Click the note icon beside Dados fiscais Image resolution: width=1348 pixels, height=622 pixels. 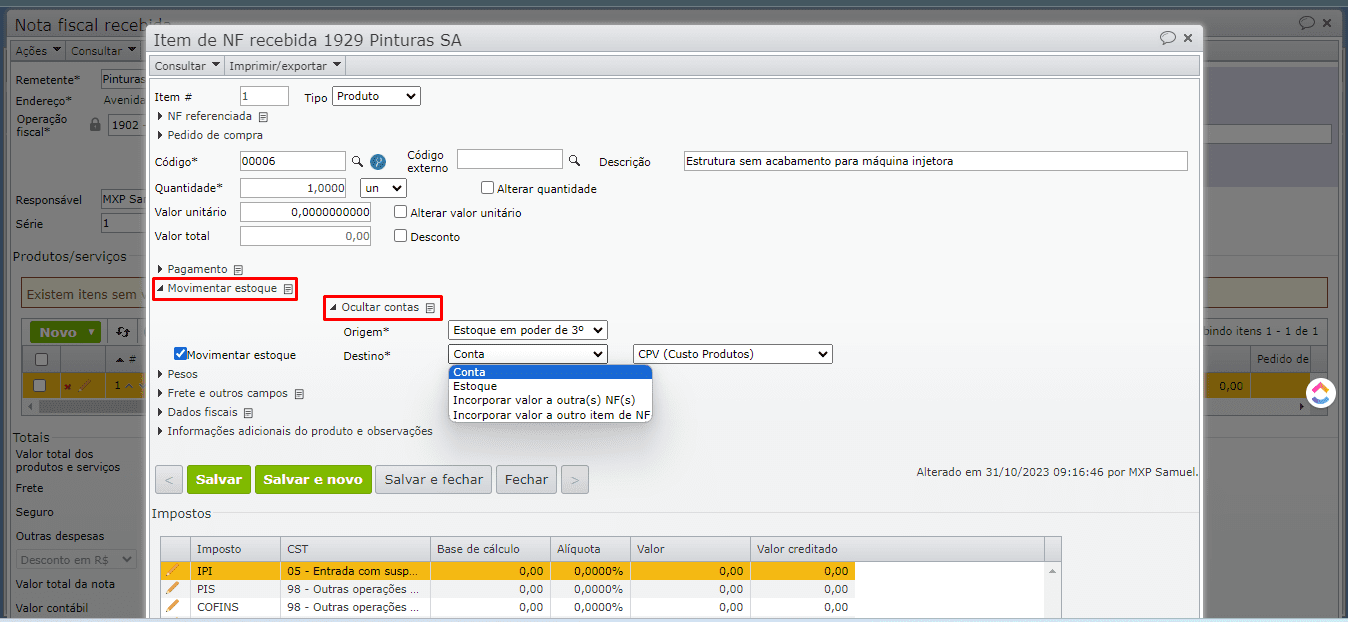click(x=248, y=413)
